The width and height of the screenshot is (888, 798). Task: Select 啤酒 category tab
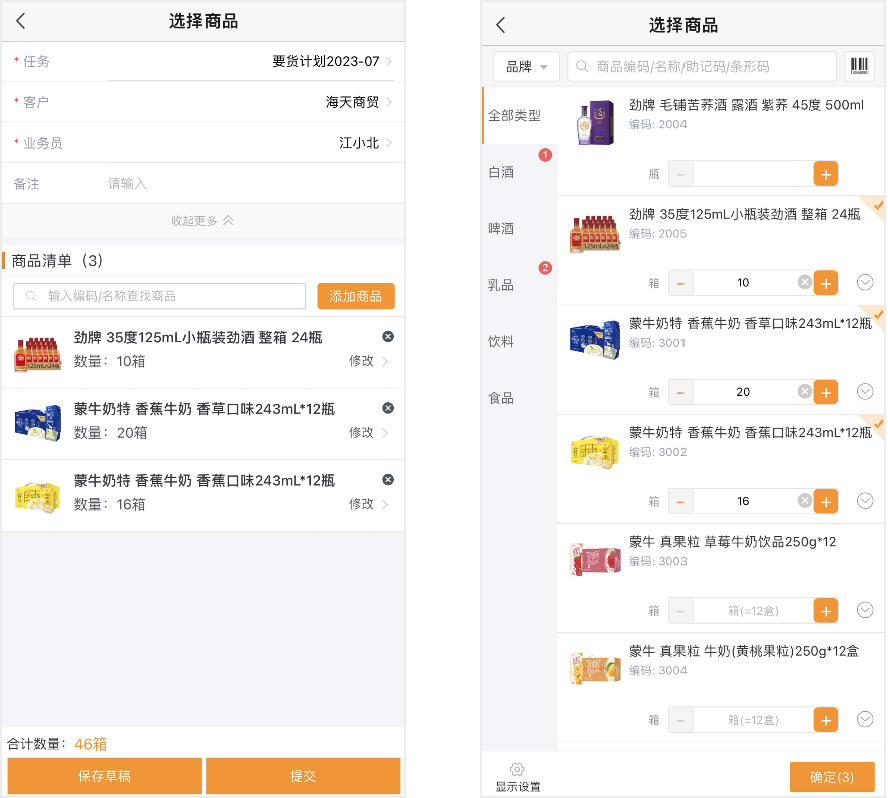coord(519,229)
